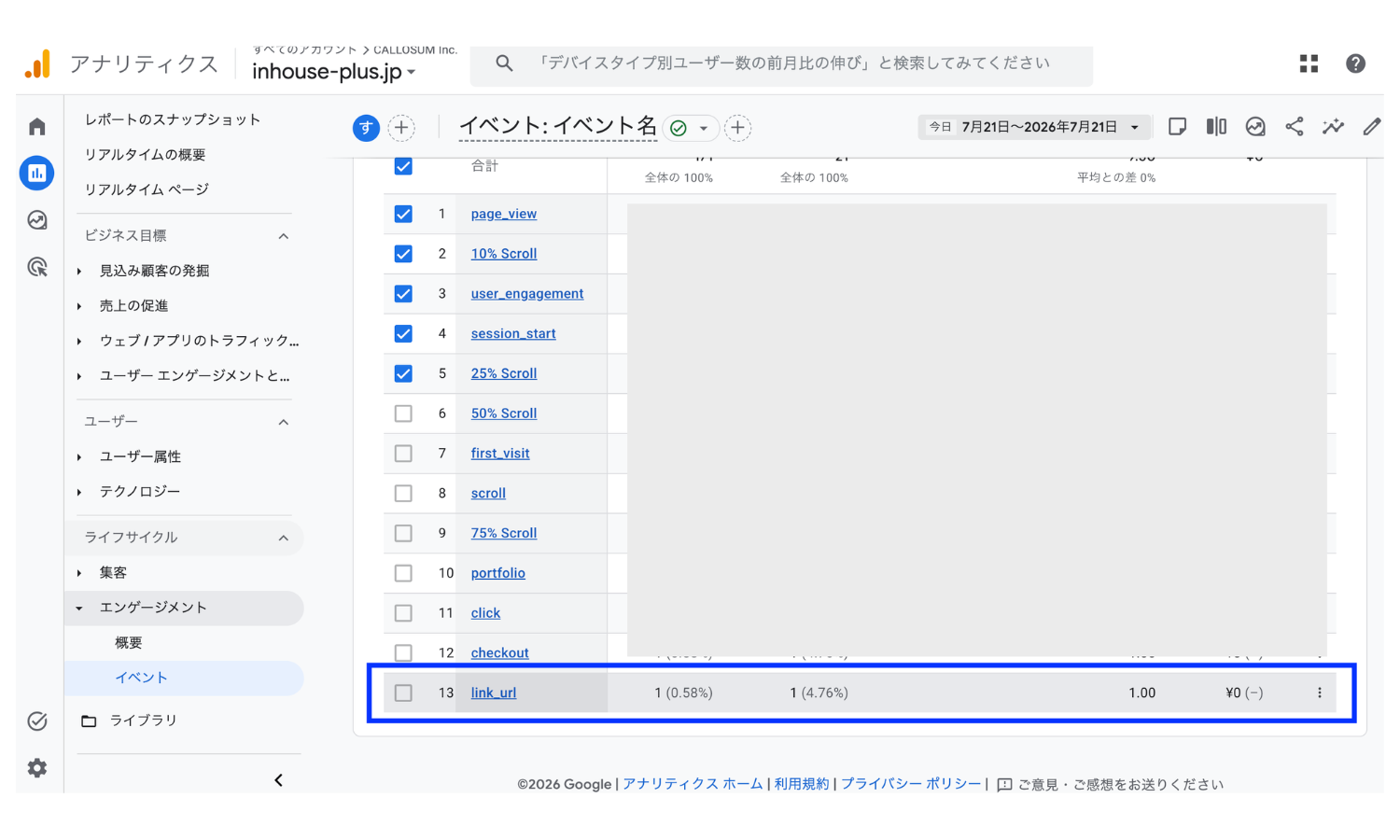
Task: Open the user_engagement event link
Action: click(527, 294)
